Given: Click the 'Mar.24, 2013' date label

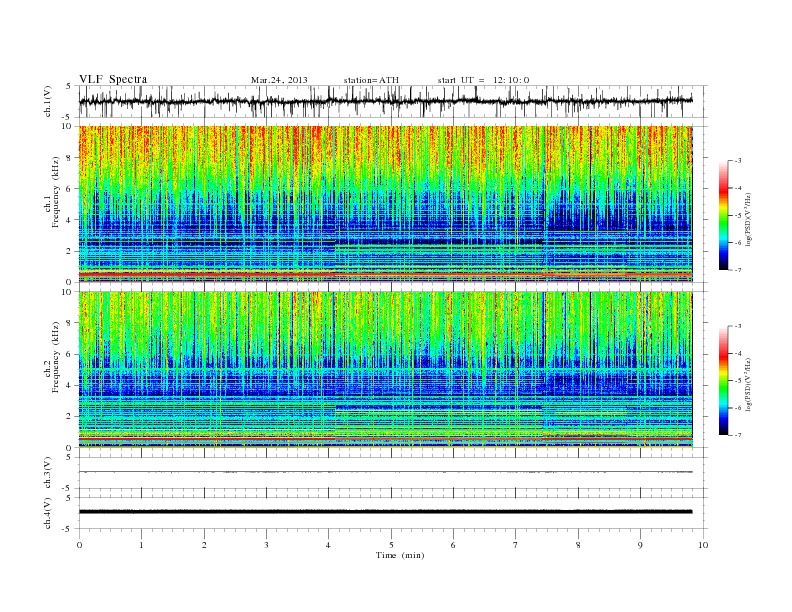Looking at the screenshot, I should pyautogui.click(x=279, y=80).
